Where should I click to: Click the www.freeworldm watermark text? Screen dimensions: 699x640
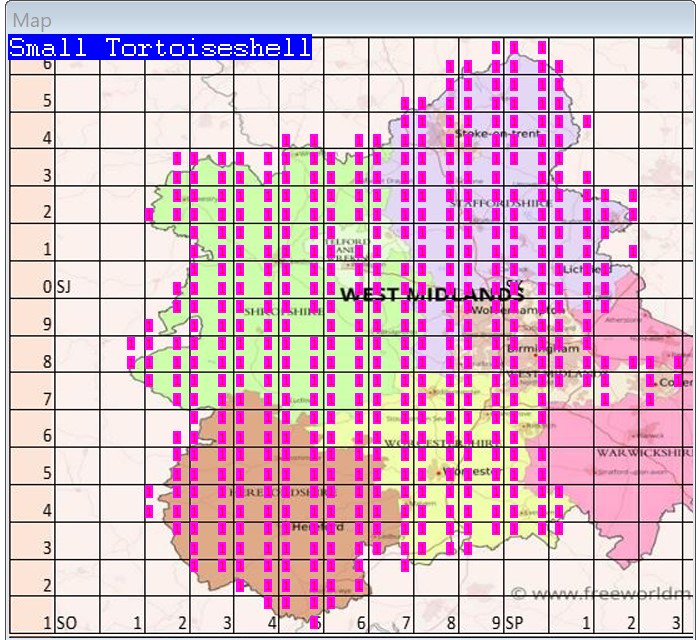click(x=600, y=595)
